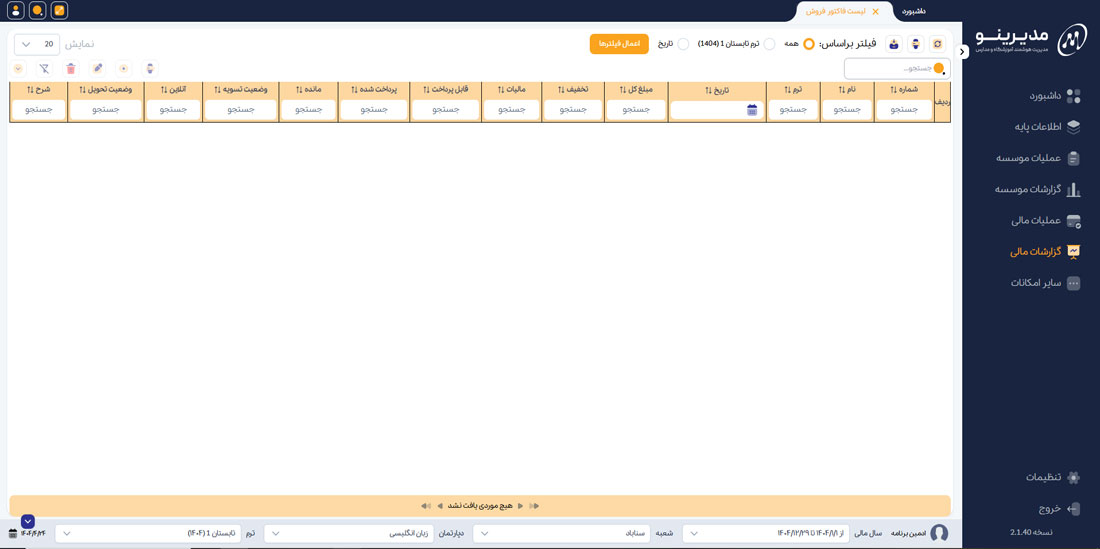Switch to the داشبورد tab
The height and width of the screenshot is (549, 1100).
(x=913, y=11)
